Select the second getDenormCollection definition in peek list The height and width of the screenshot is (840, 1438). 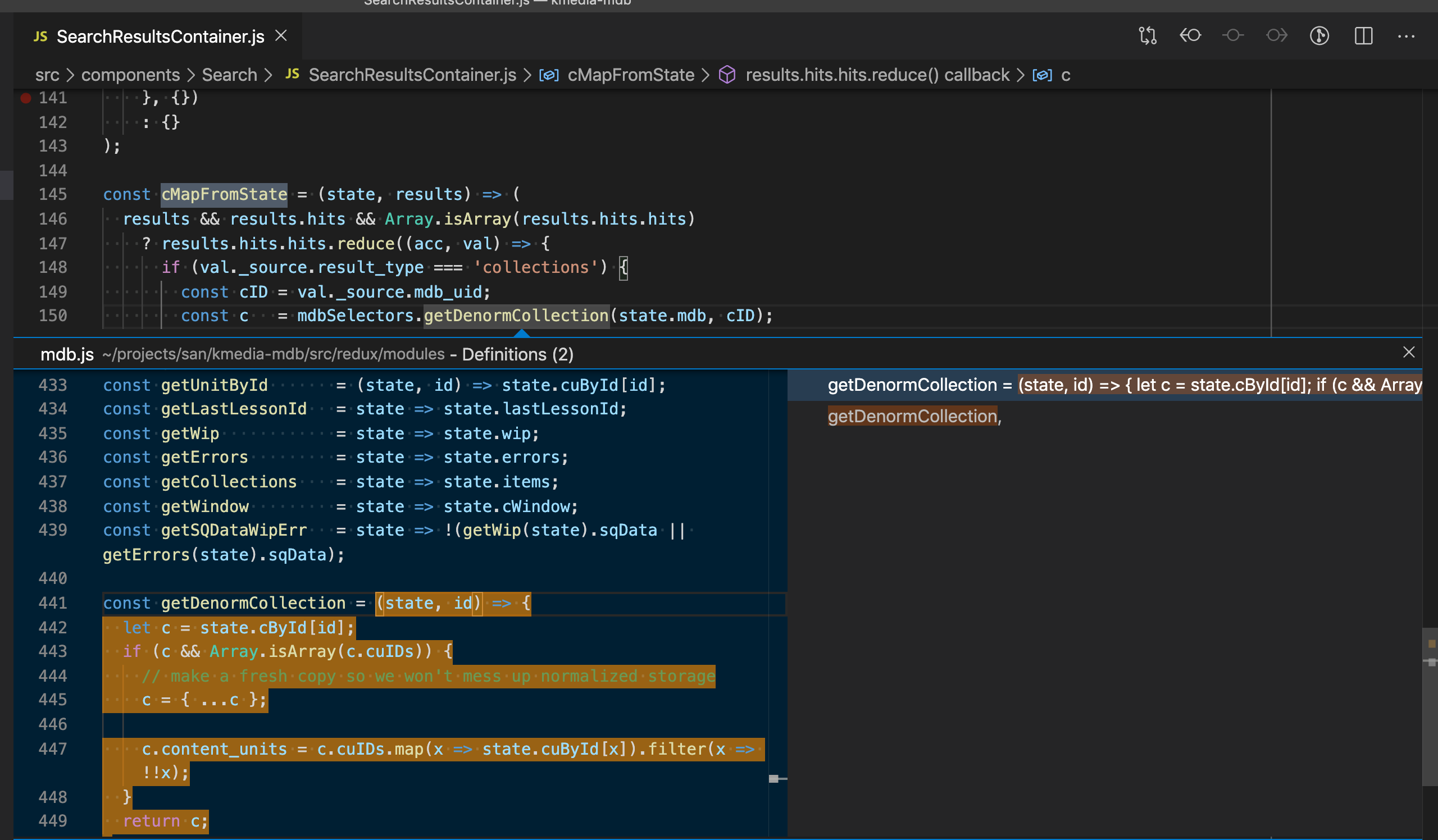click(913, 416)
